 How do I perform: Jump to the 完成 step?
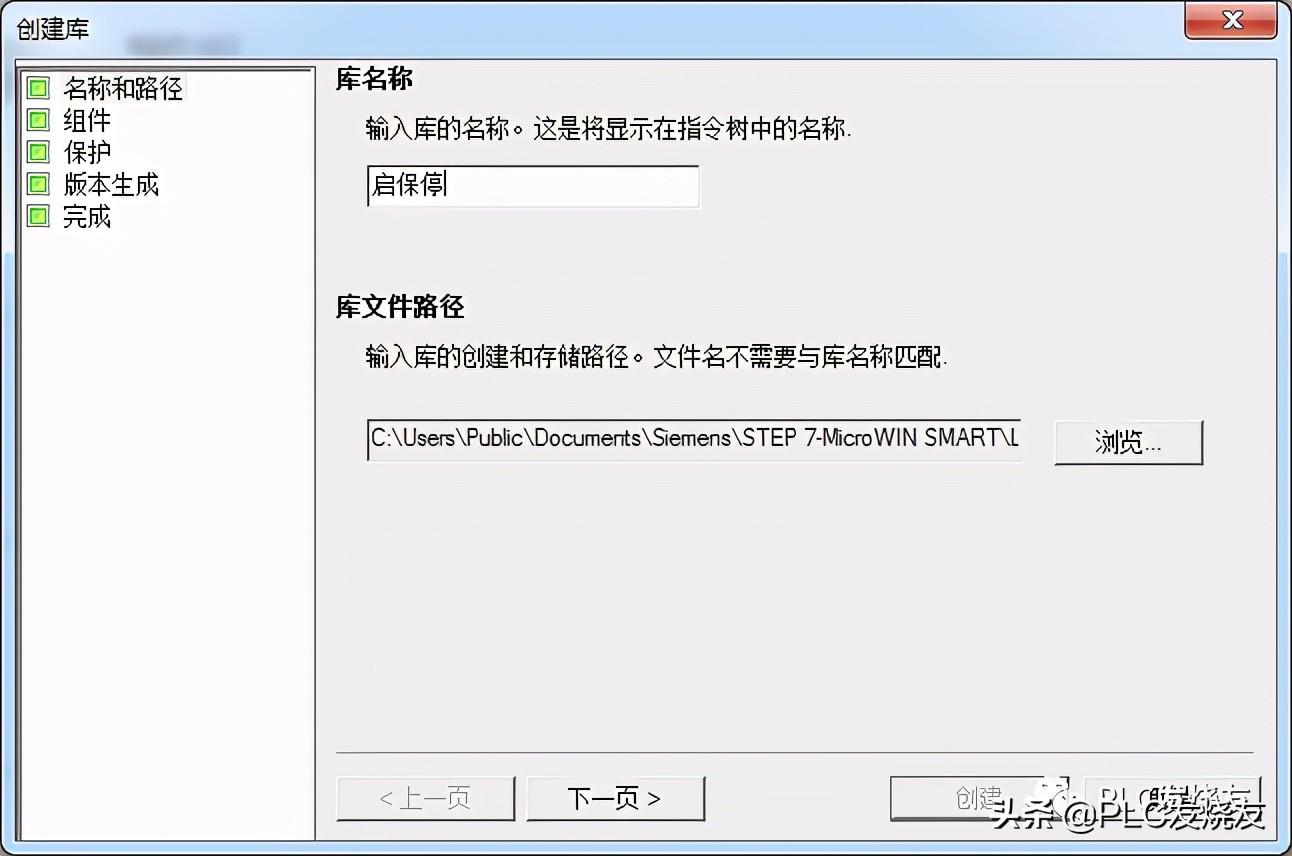(x=87, y=217)
